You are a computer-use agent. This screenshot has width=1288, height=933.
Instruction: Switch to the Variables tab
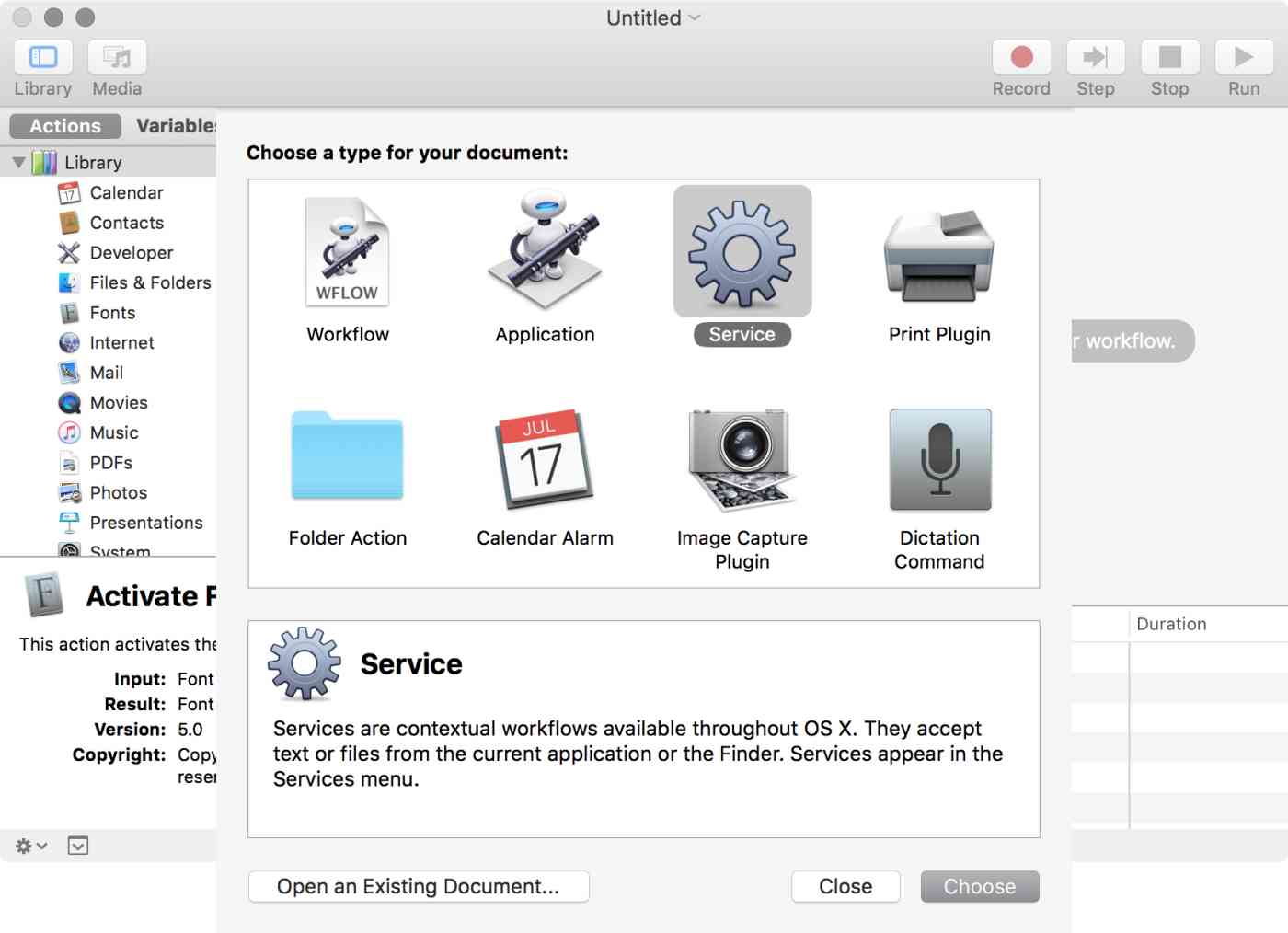[x=175, y=125]
